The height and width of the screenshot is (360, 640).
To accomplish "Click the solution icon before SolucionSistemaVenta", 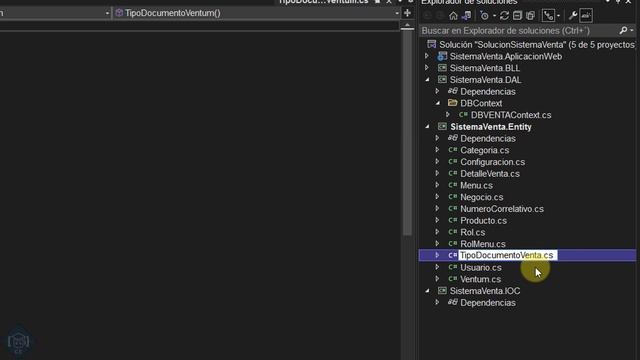I will pos(431,44).
